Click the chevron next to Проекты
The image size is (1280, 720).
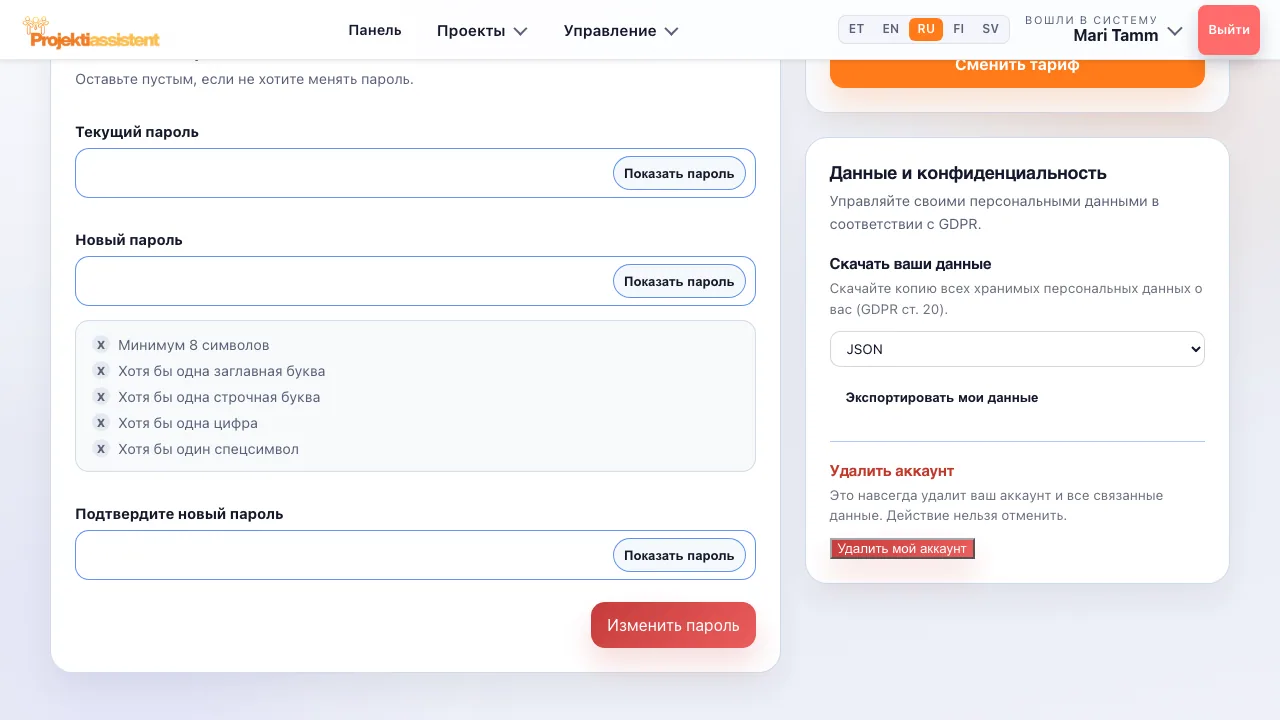[520, 31]
